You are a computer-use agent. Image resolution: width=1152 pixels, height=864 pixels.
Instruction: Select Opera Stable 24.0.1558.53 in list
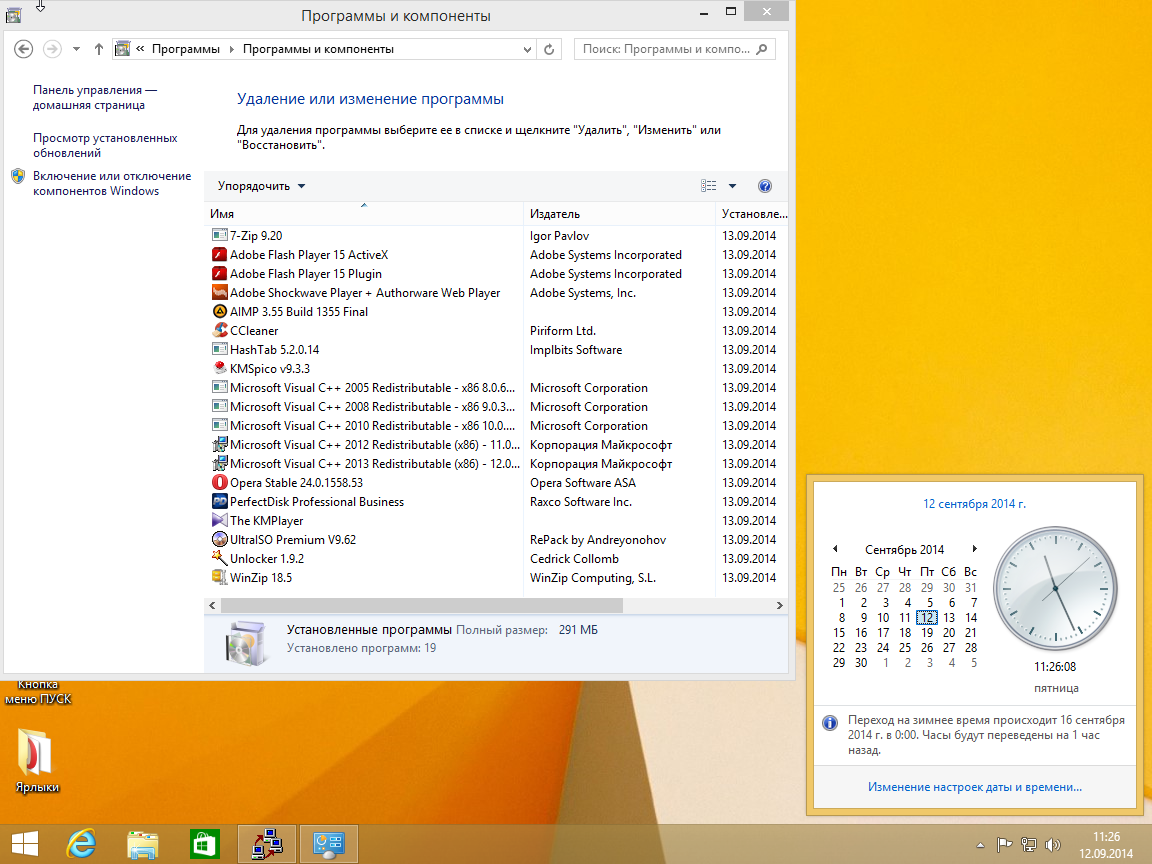coord(296,483)
